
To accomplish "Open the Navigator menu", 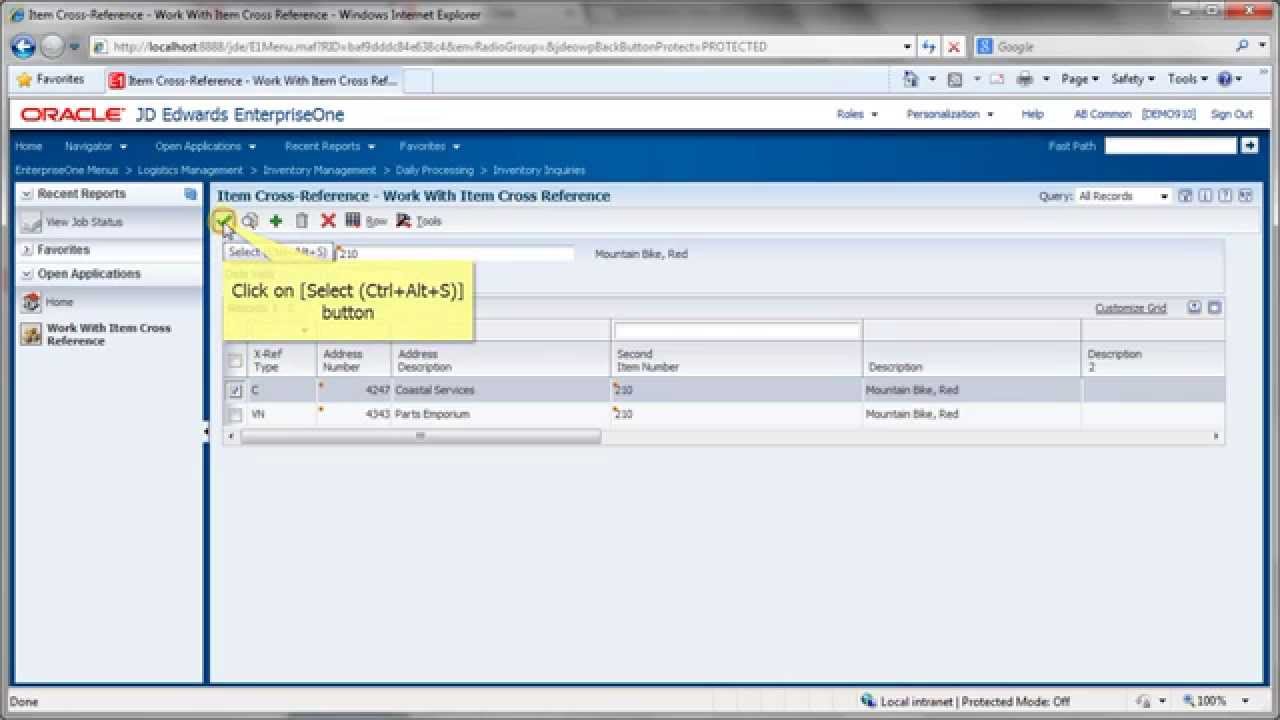I will [x=96, y=146].
